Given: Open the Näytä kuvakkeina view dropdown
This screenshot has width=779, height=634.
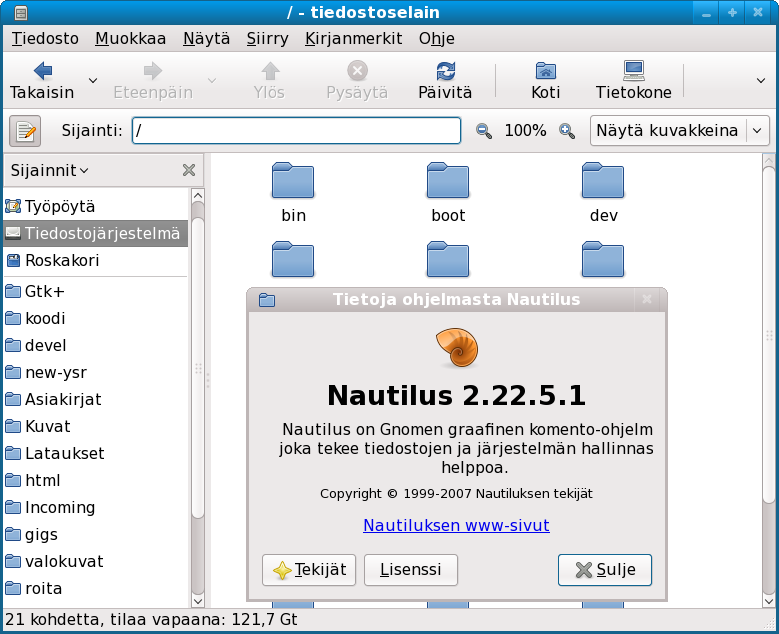Looking at the screenshot, I should [x=679, y=131].
